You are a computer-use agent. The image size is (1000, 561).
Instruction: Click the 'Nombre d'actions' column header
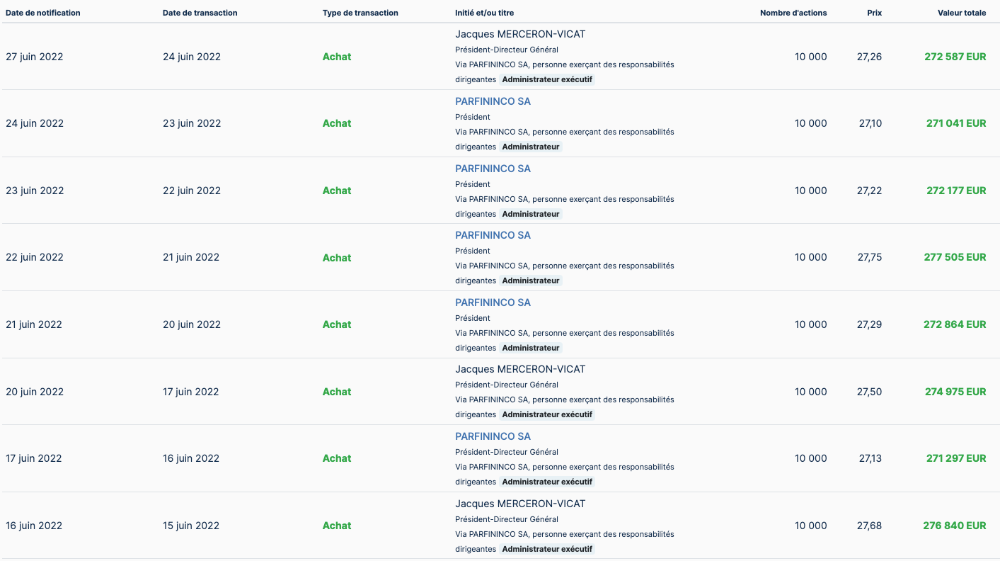point(793,13)
